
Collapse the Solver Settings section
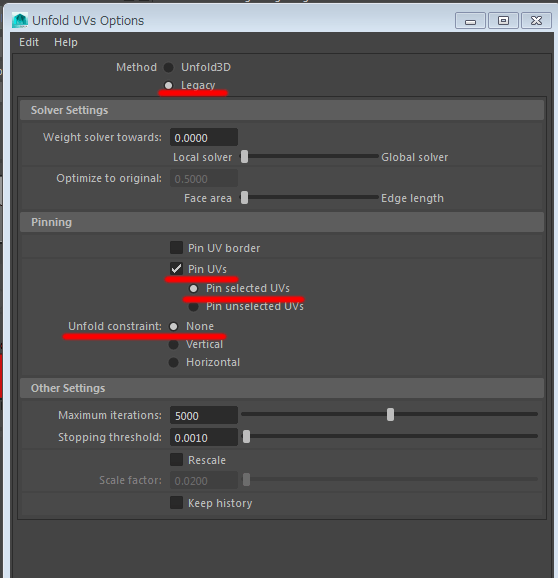tap(282, 110)
